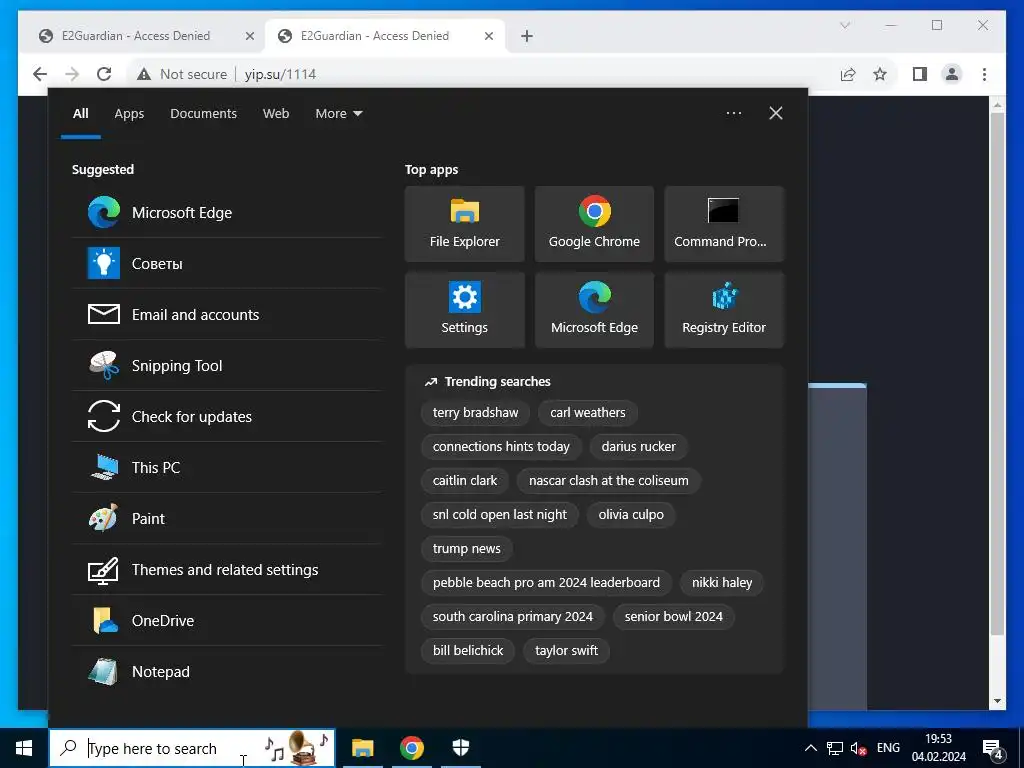Open Chrome three-dot menu
This screenshot has width=1024, height=768.
click(x=984, y=74)
